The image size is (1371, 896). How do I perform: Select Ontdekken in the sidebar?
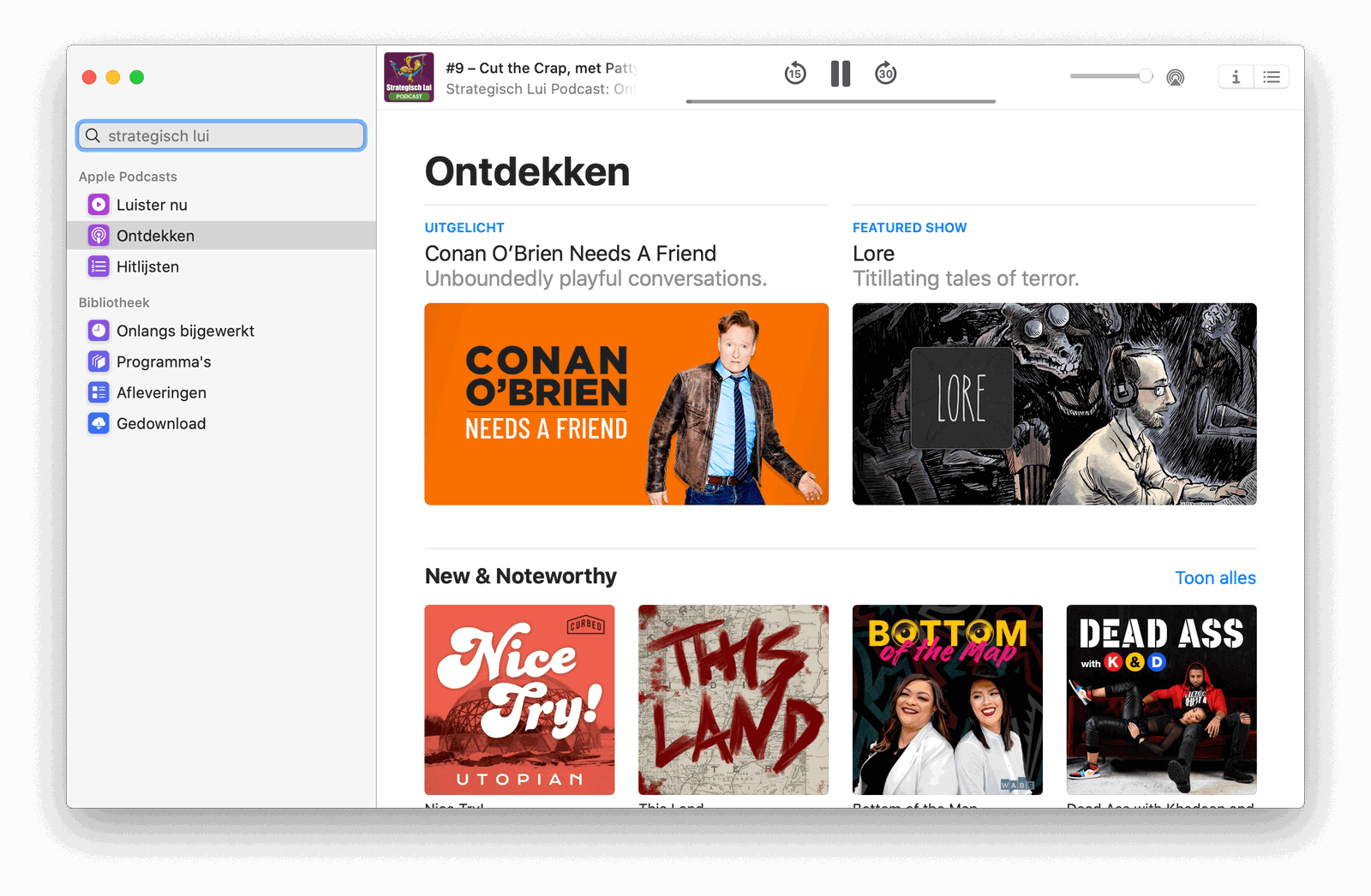point(221,236)
